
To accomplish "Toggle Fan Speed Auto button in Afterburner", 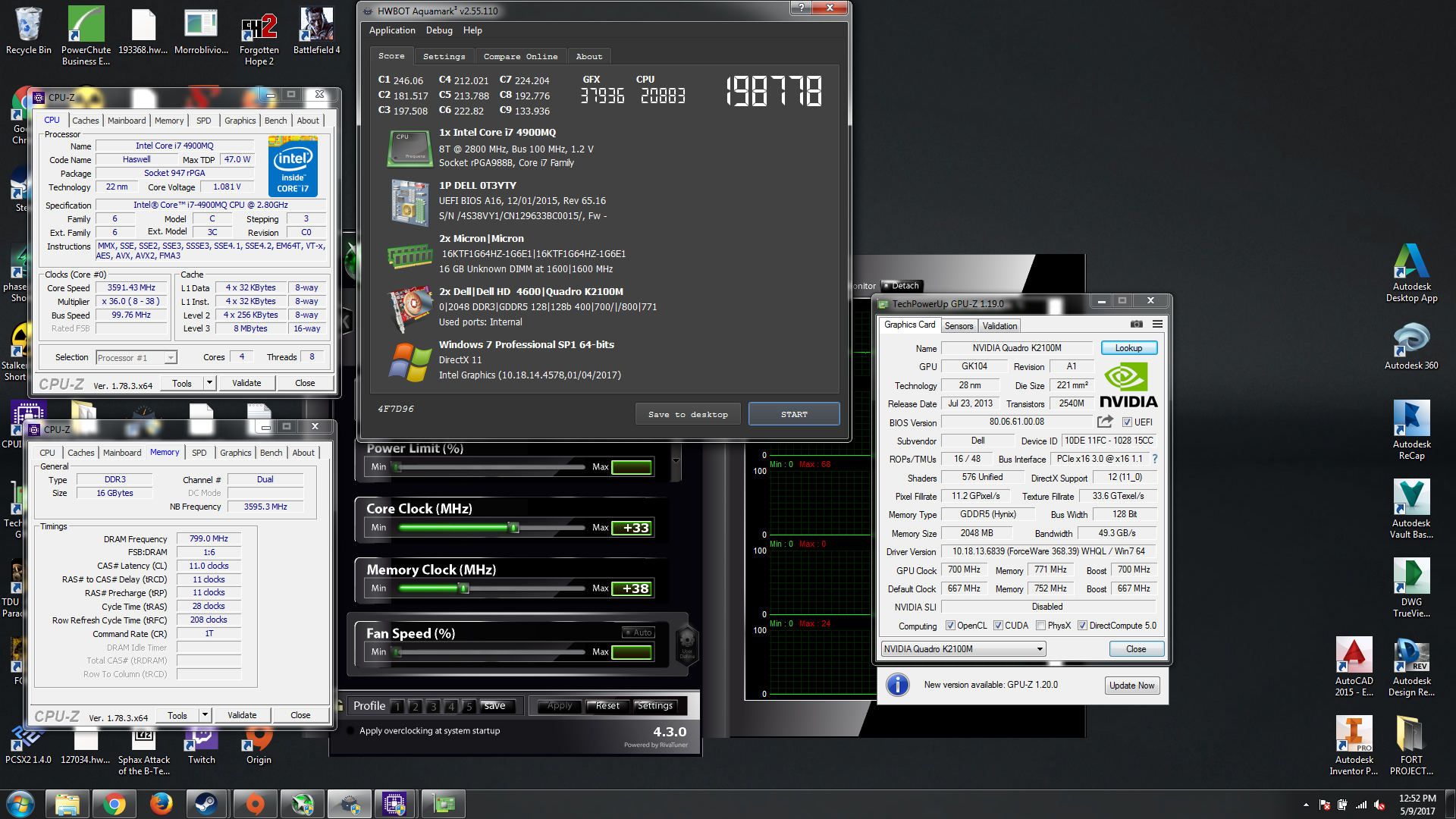I will coord(639,632).
